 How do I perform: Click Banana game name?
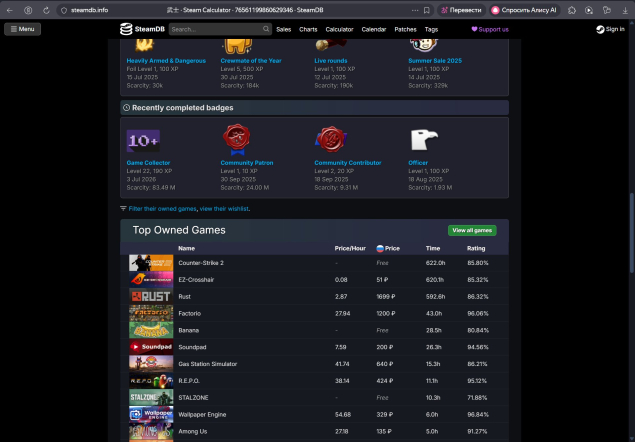pyautogui.click(x=188, y=330)
